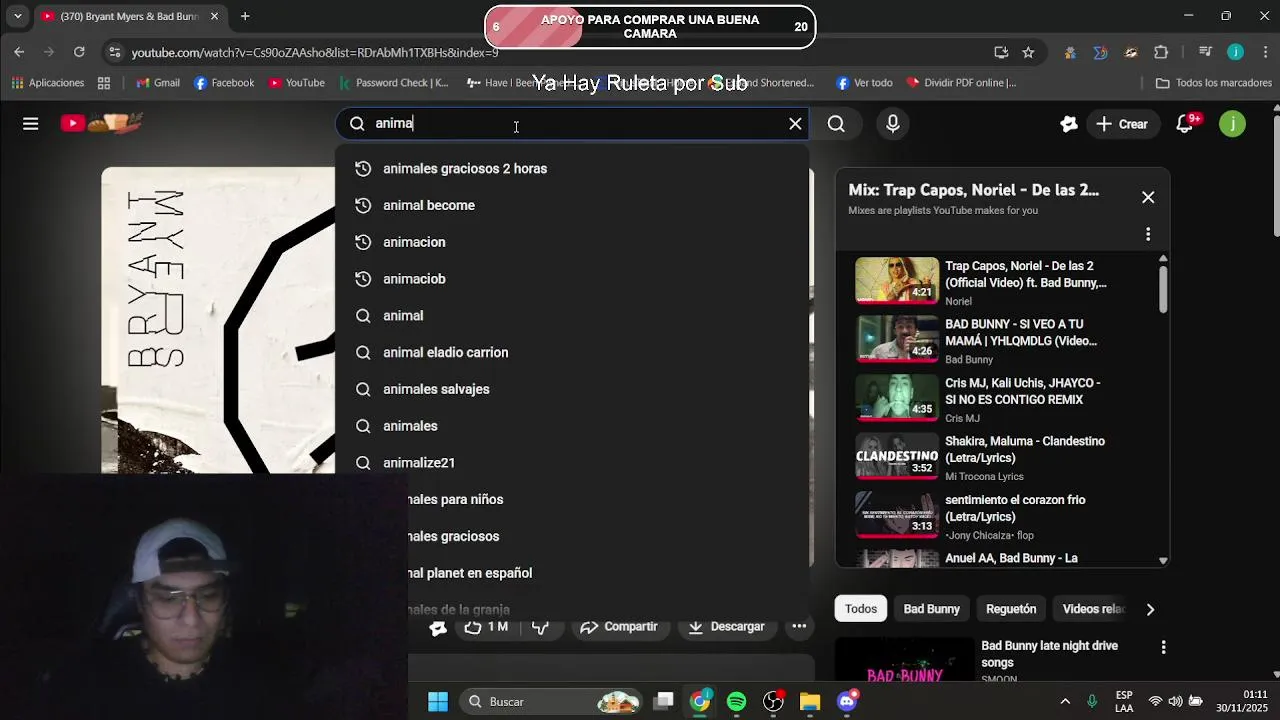Viewport: 1280px width, 720px height.
Task: Open options for Bad Bunny late night video
Action: point(1163,647)
